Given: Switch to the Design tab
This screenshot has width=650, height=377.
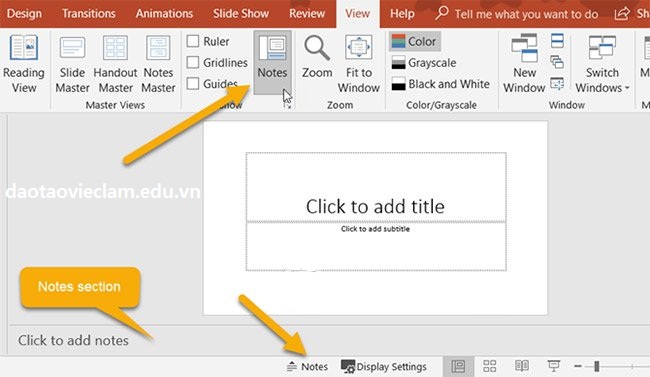Looking at the screenshot, I should pyautogui.click(x=24, y=14).
